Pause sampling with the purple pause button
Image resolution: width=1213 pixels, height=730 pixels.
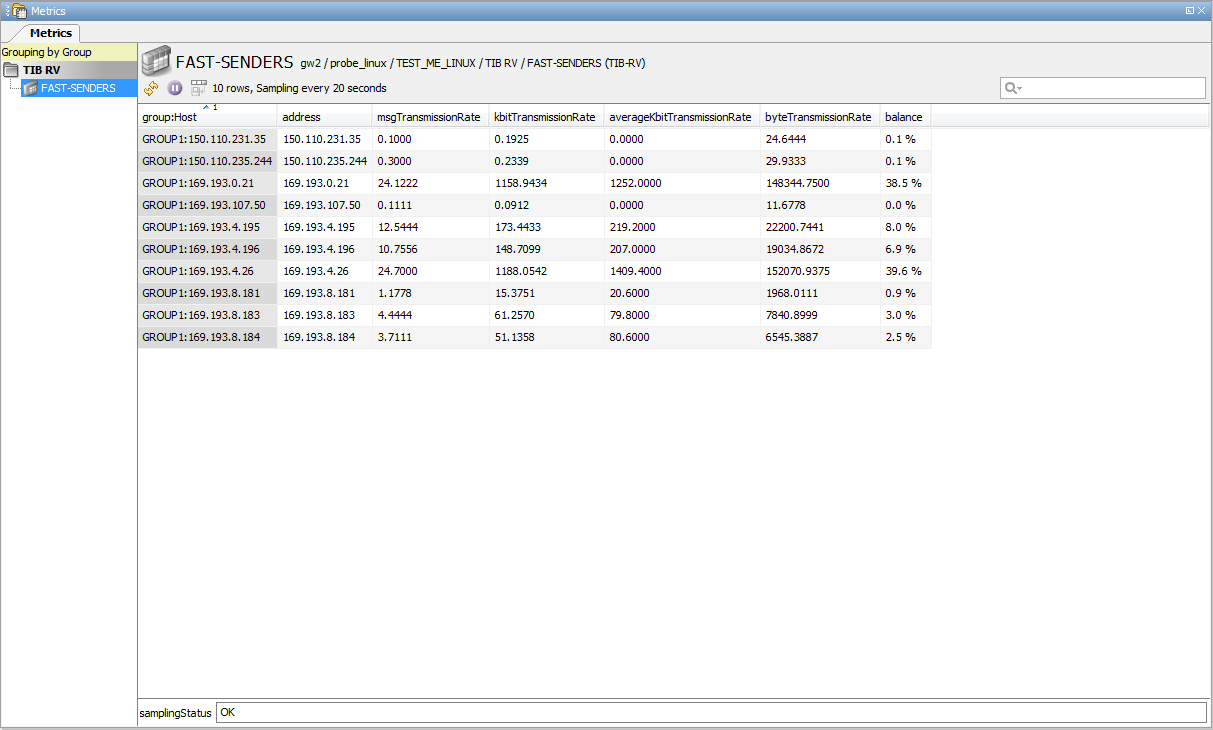click(x=175, y=88)
